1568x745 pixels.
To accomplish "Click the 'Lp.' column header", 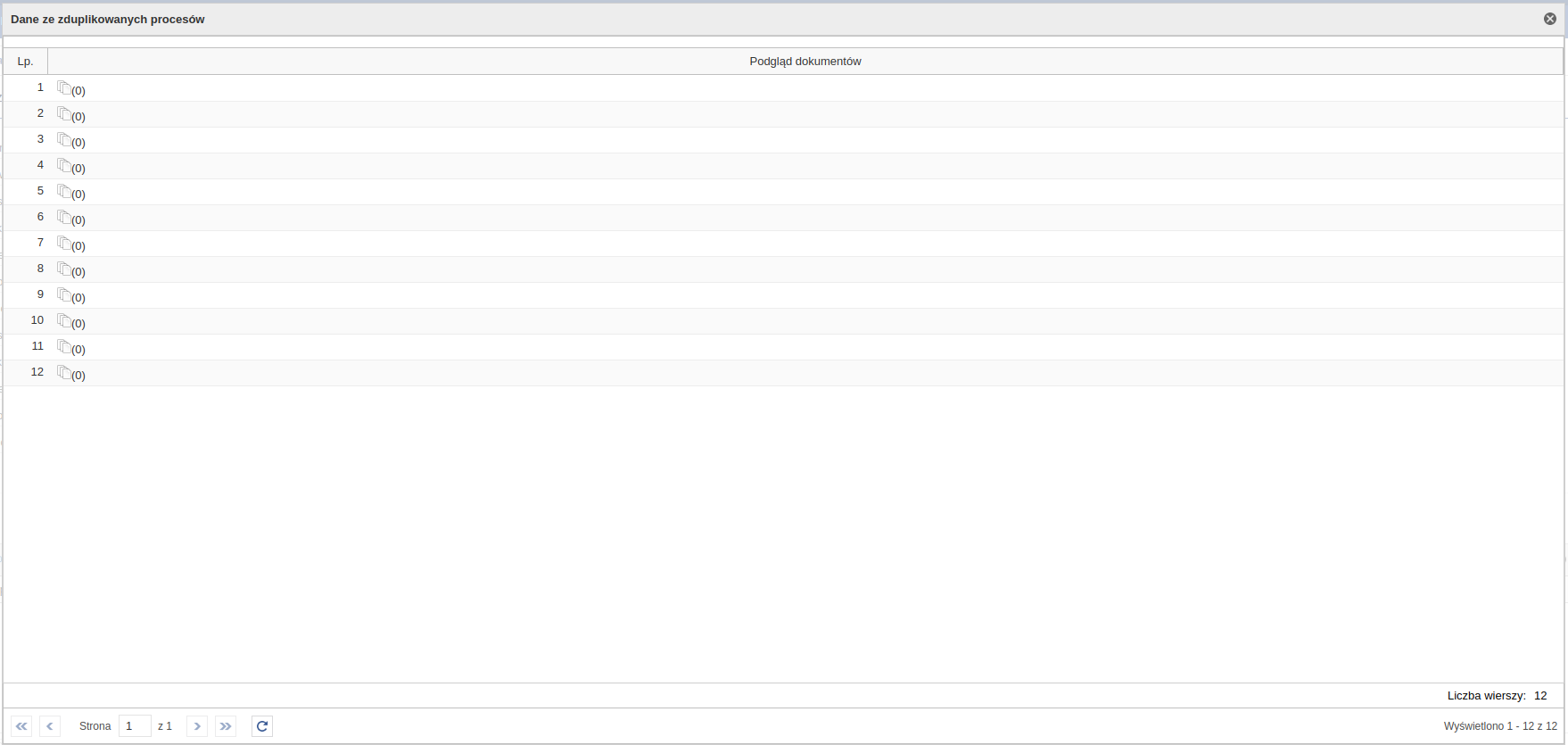I will tap(25, 62).
